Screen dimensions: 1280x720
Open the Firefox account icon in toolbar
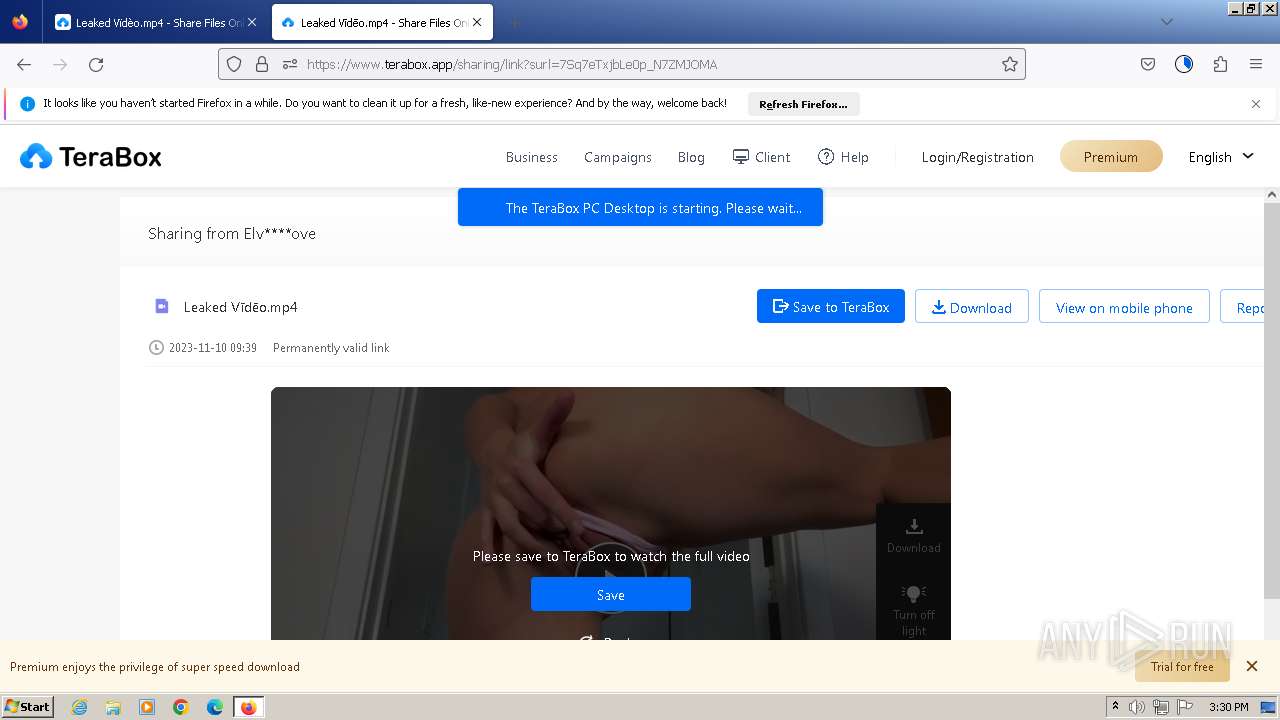[x=1184, y=64]
